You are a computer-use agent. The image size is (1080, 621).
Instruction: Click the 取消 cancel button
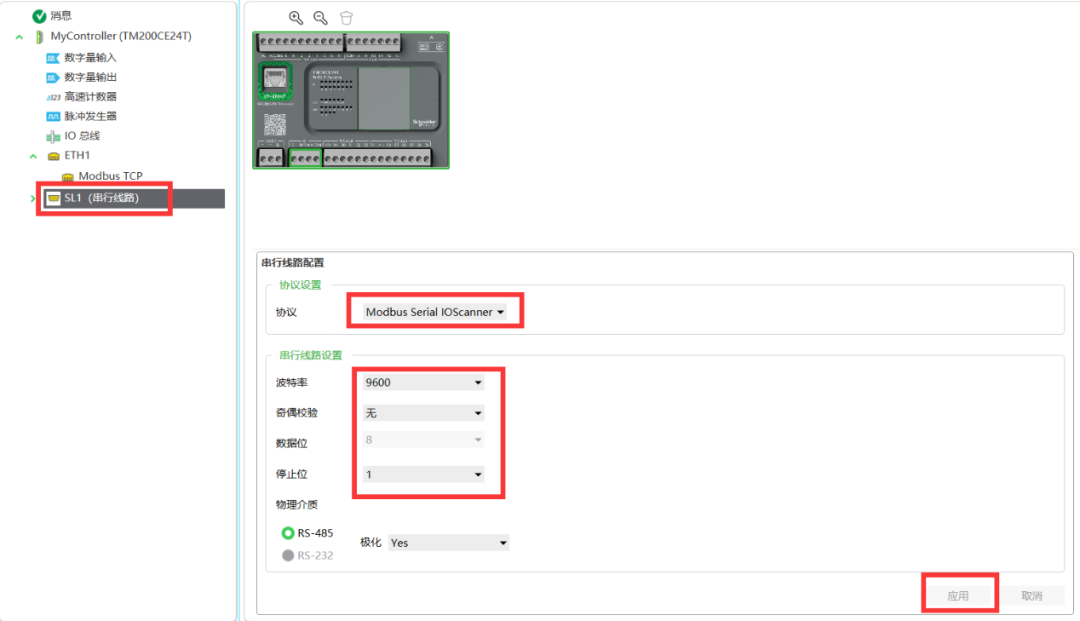(x=1032, y=596)
